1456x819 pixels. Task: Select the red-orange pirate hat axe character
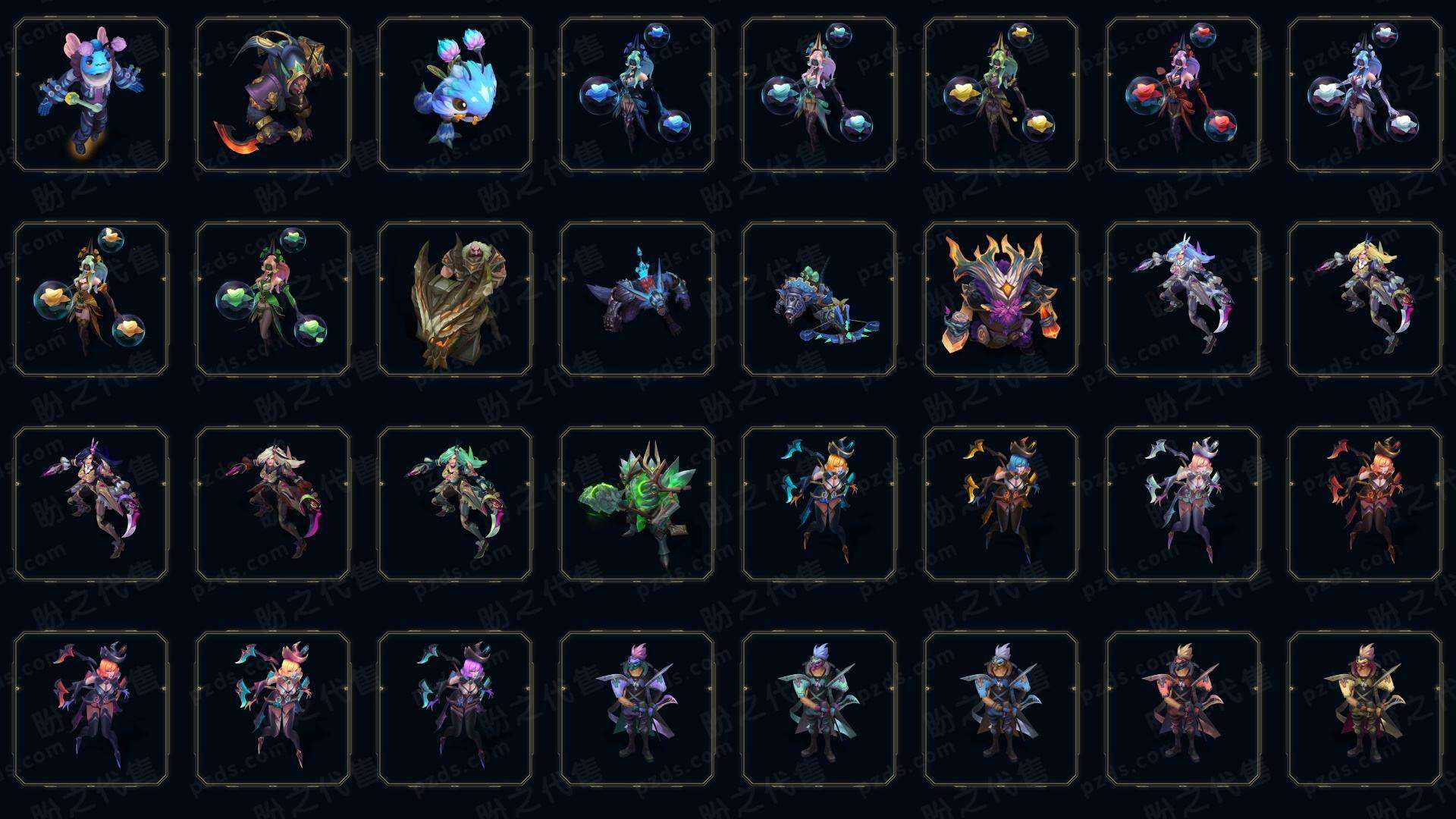coord(1365,504)
